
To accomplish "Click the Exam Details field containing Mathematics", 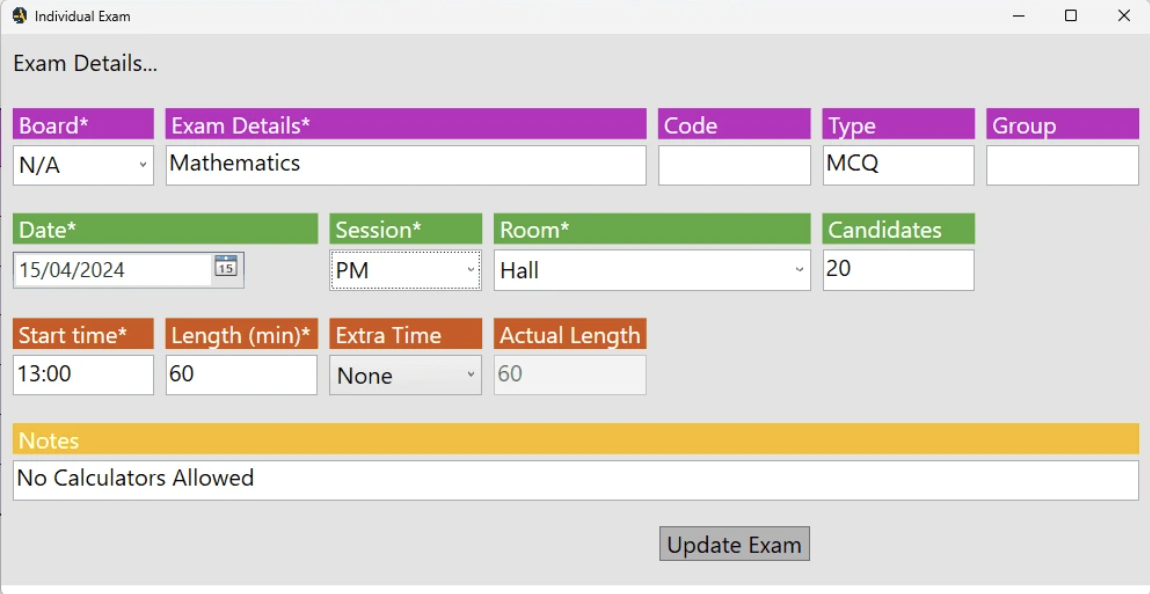I will tap(405, 165).
